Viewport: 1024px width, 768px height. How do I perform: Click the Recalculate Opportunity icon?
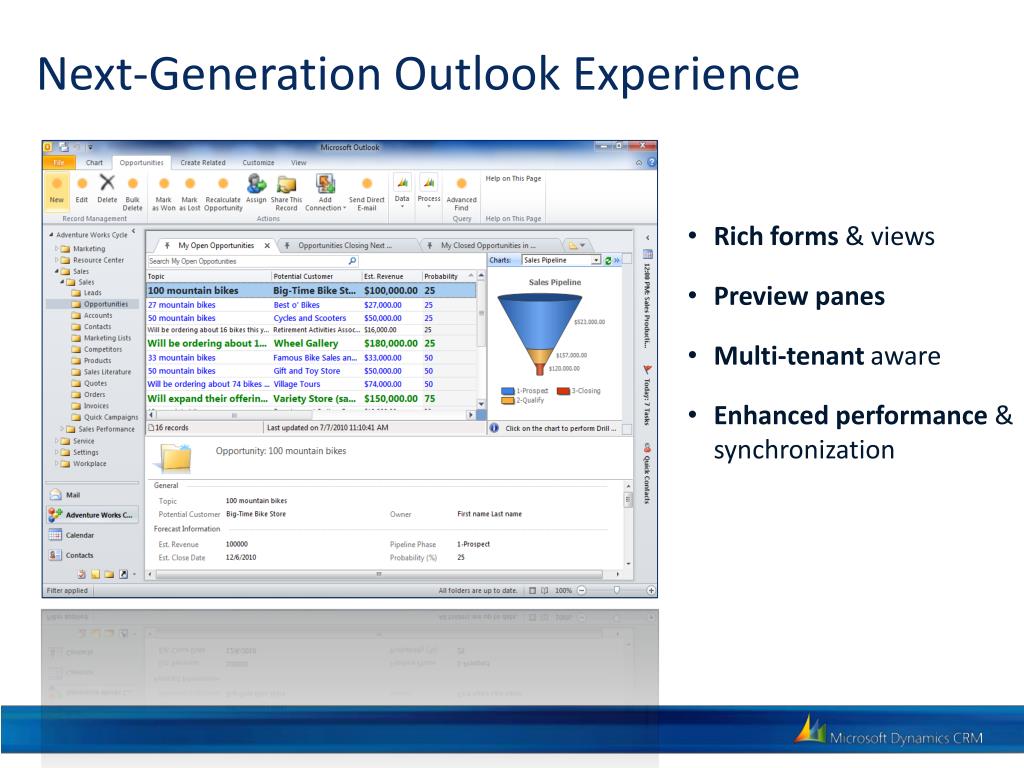223,184
